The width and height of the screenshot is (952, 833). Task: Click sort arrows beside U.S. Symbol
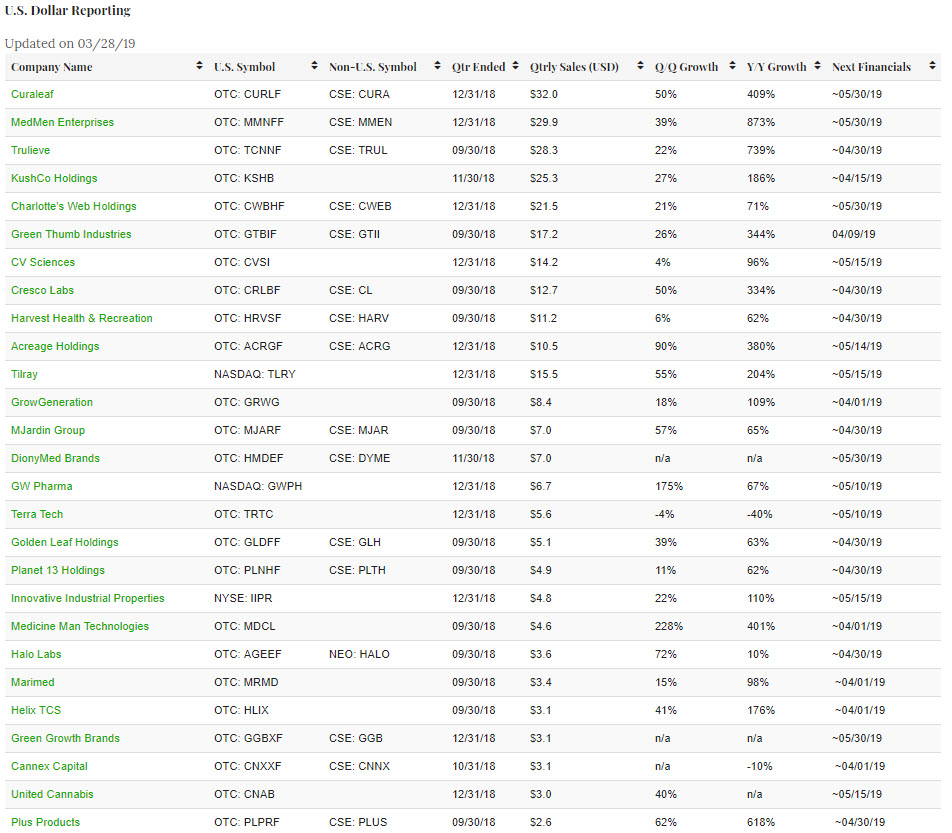(315, 67)
